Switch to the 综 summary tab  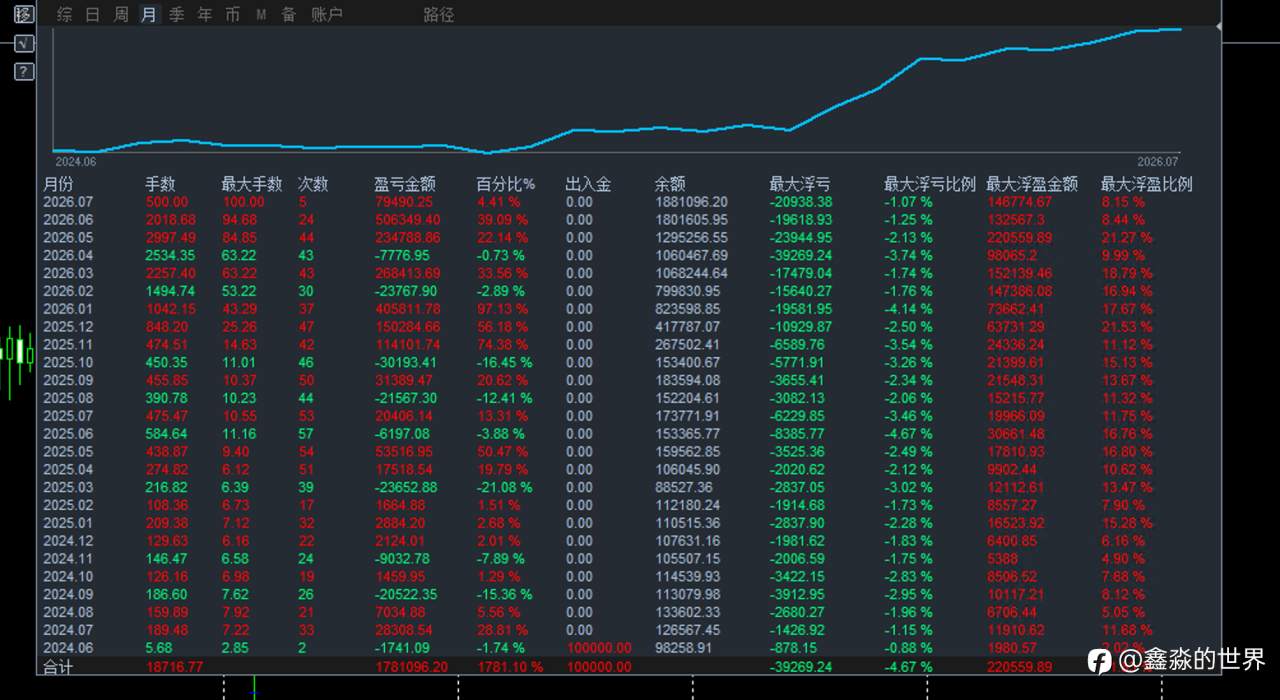tap(64, 15)
